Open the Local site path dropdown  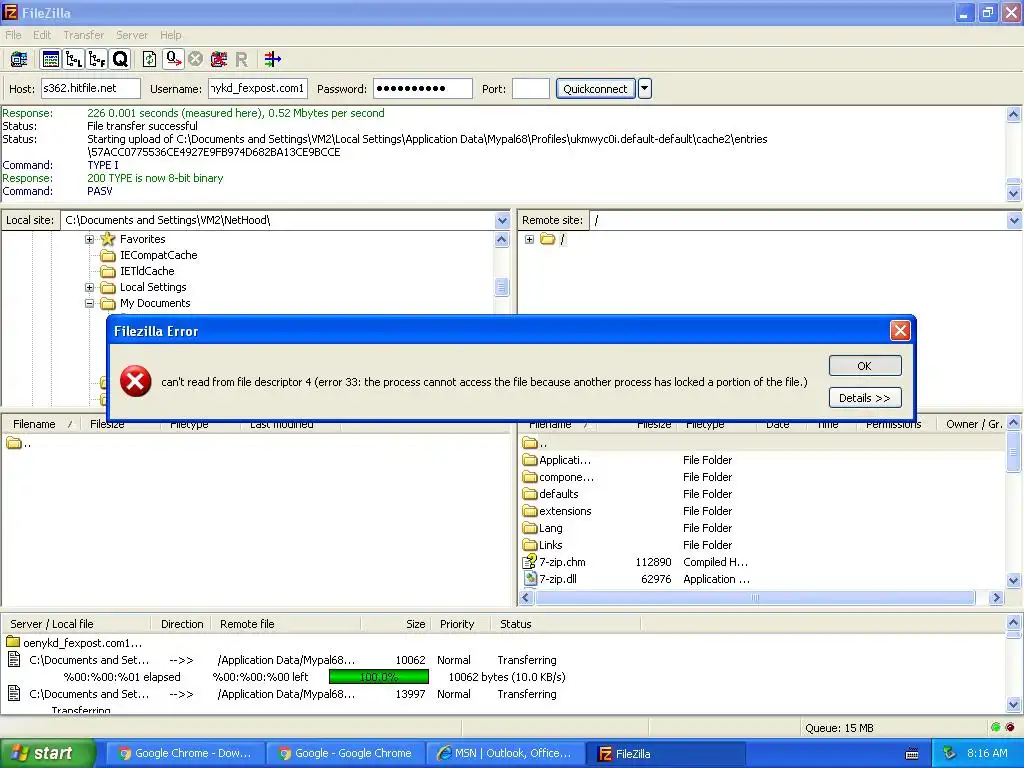(502, 220)
